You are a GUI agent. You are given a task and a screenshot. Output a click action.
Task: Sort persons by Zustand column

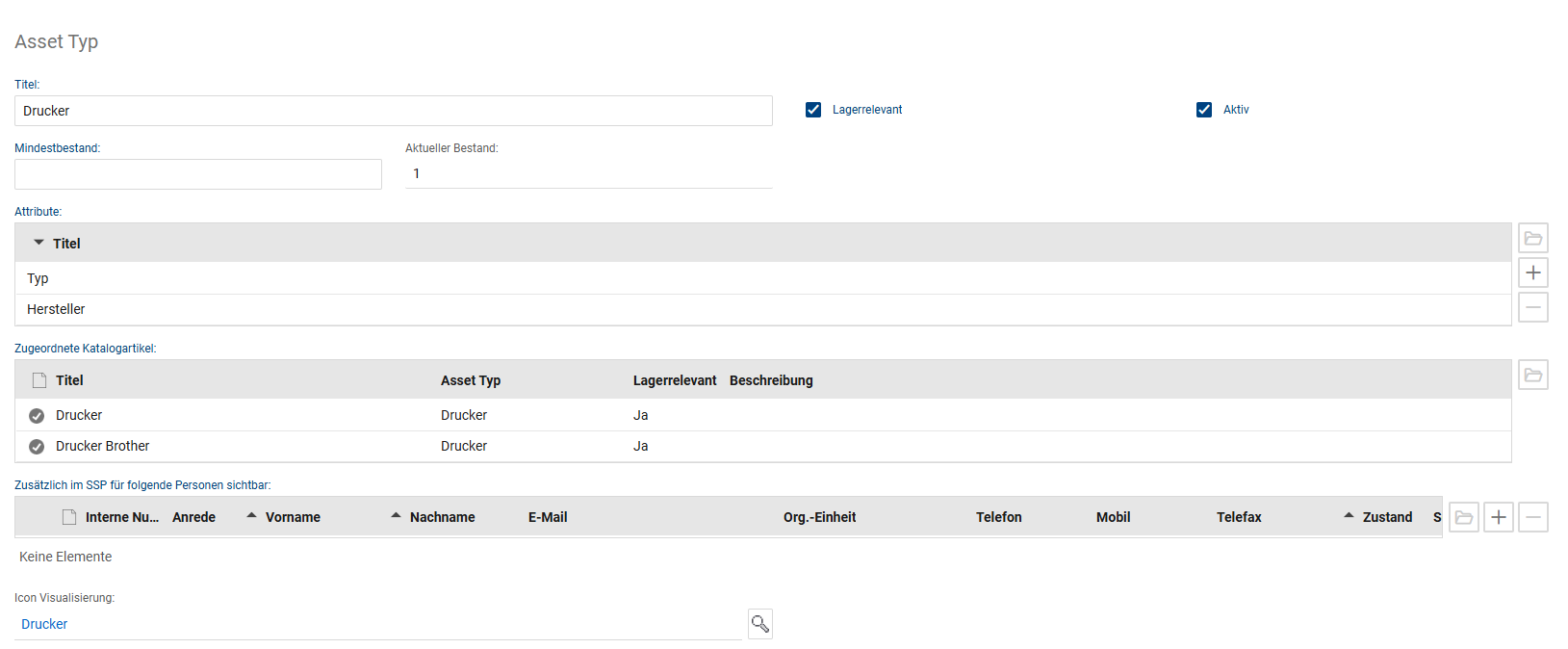click(1388, 517)
